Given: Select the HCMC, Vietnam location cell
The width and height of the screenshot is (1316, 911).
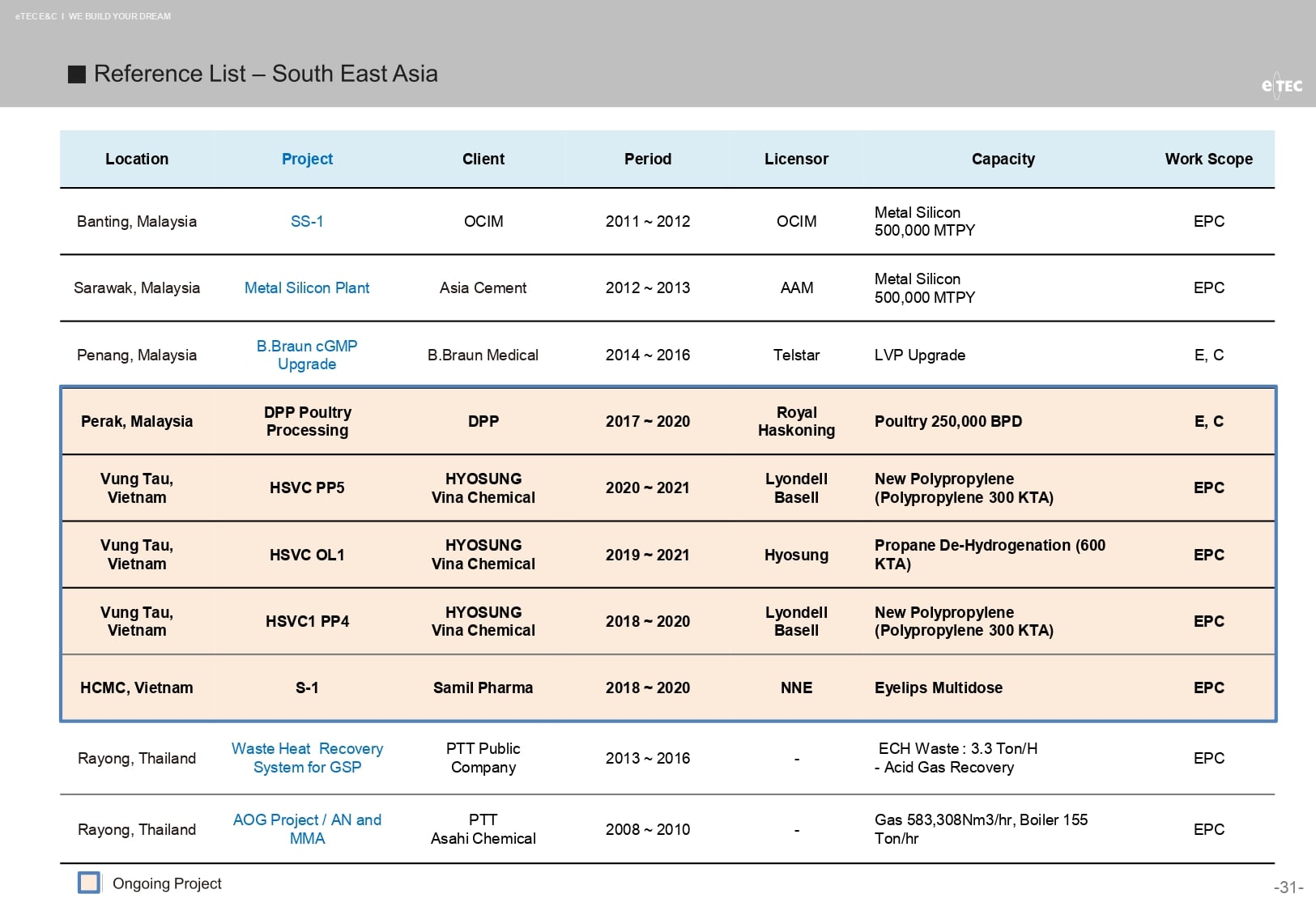Looking at the screenshot, I should click(137, 688).
